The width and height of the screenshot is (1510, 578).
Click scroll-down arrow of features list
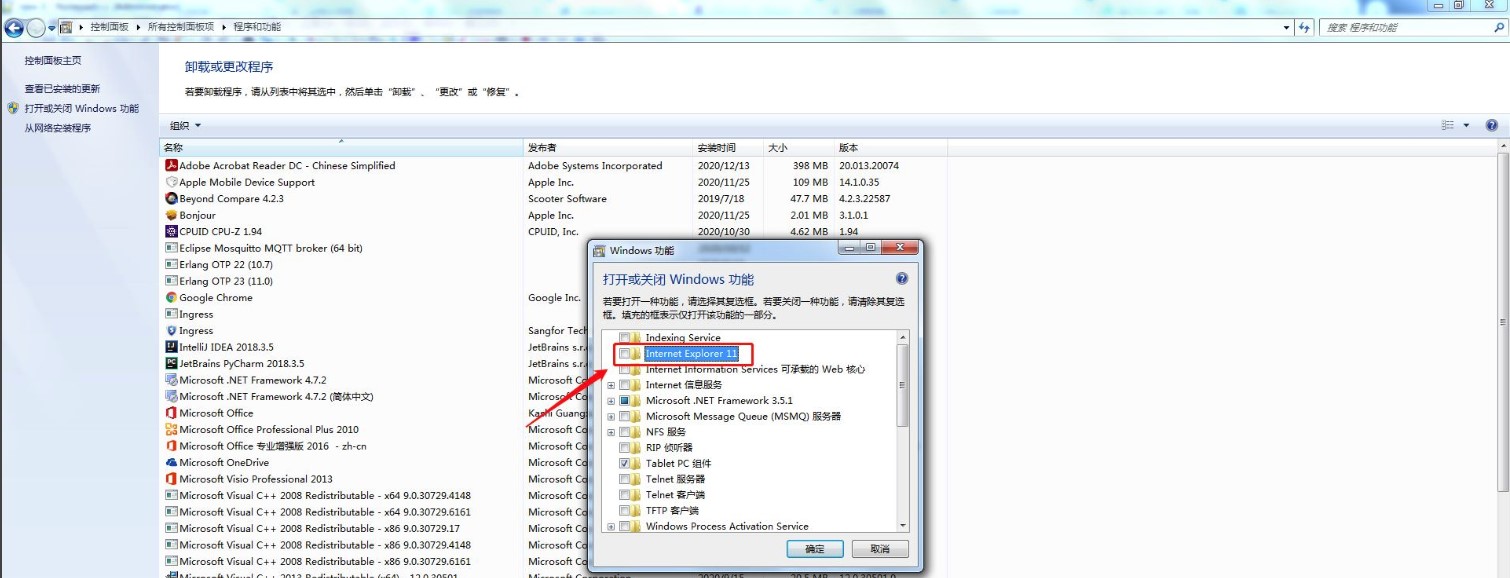click(903, 525)
